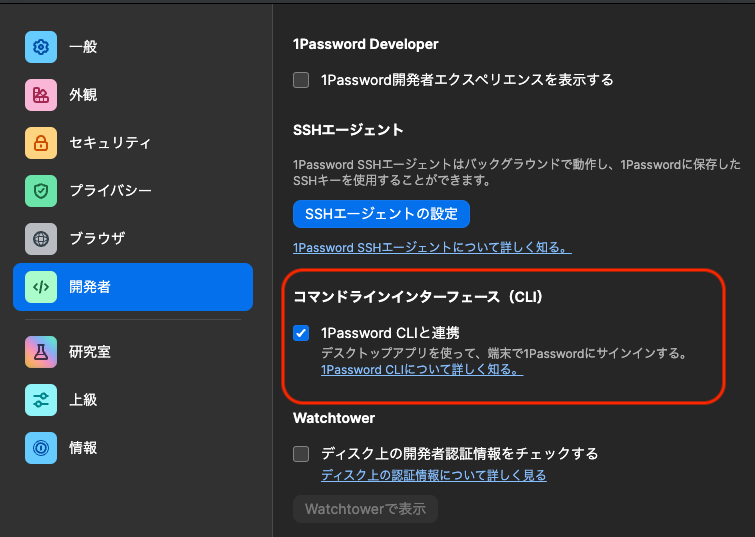Go to セキュリティ settings
Image resolution: width=755 pixels, height=537 pixels.
coord(133,143)
